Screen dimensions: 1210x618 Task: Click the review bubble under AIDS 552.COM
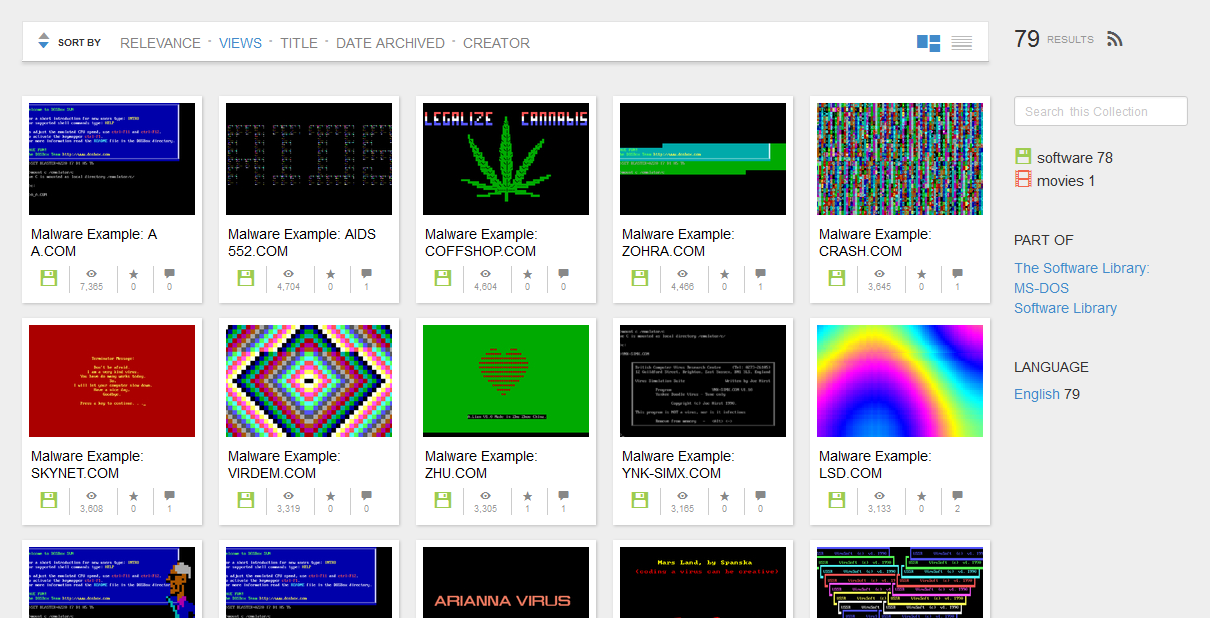[x=366, y=273]
